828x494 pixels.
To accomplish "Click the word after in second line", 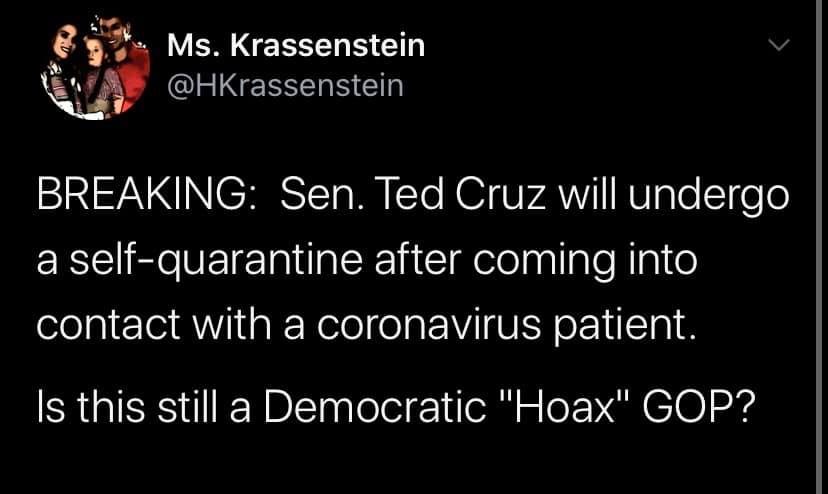I will pyautogui.click(x=418, y=259).
